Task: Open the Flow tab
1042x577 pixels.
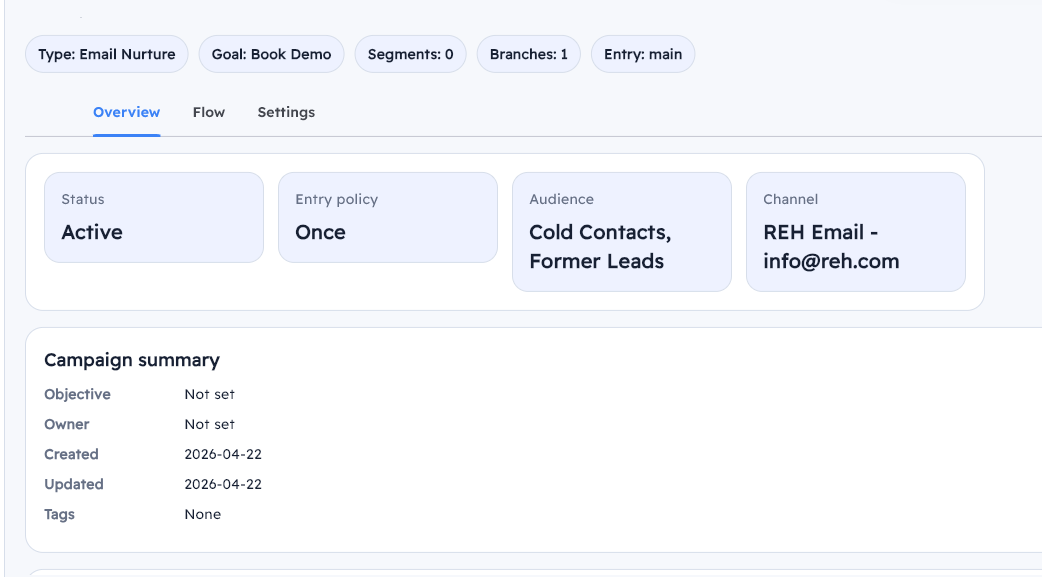Action: click(208, 112)
